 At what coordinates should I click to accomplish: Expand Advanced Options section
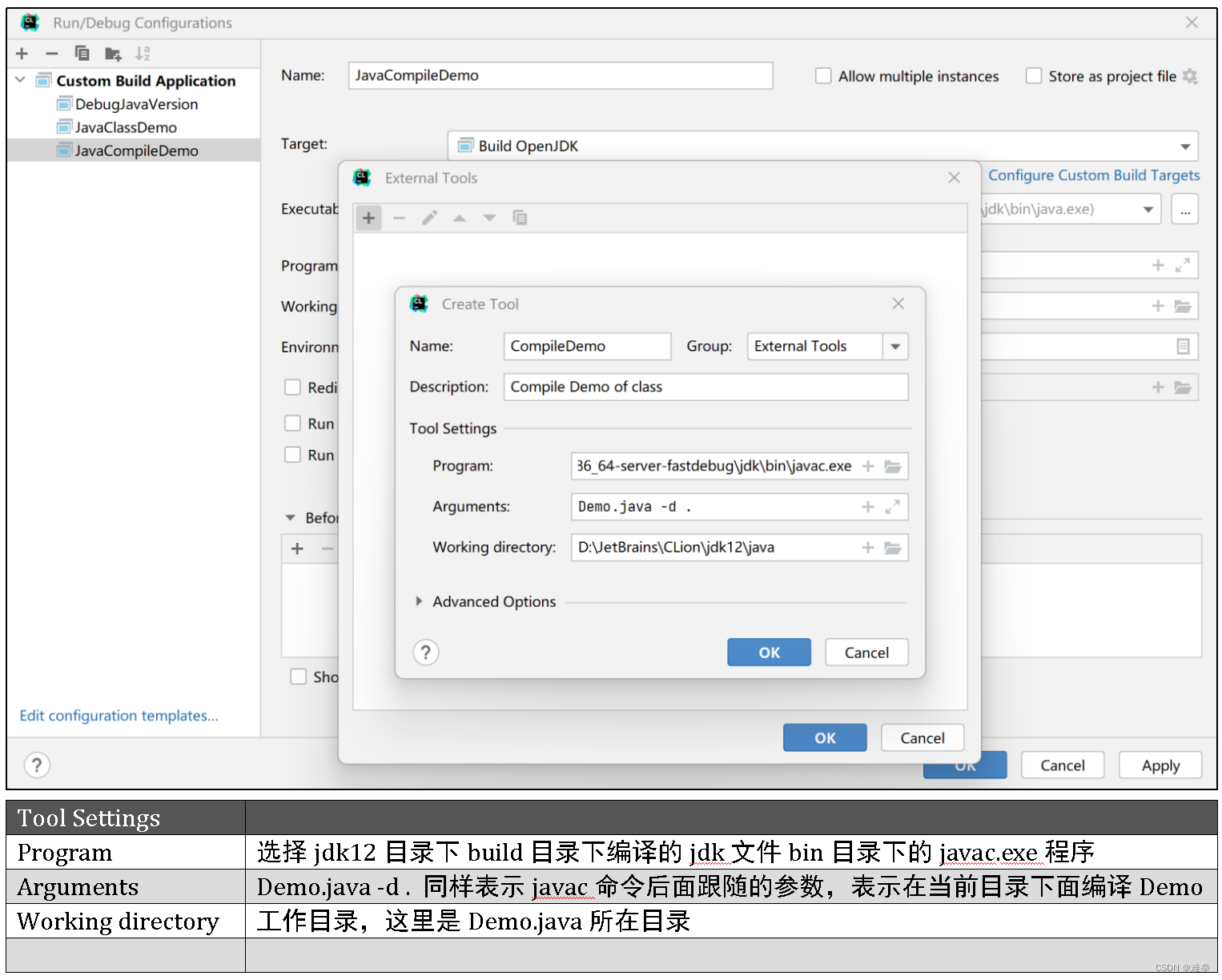[418, 601]
